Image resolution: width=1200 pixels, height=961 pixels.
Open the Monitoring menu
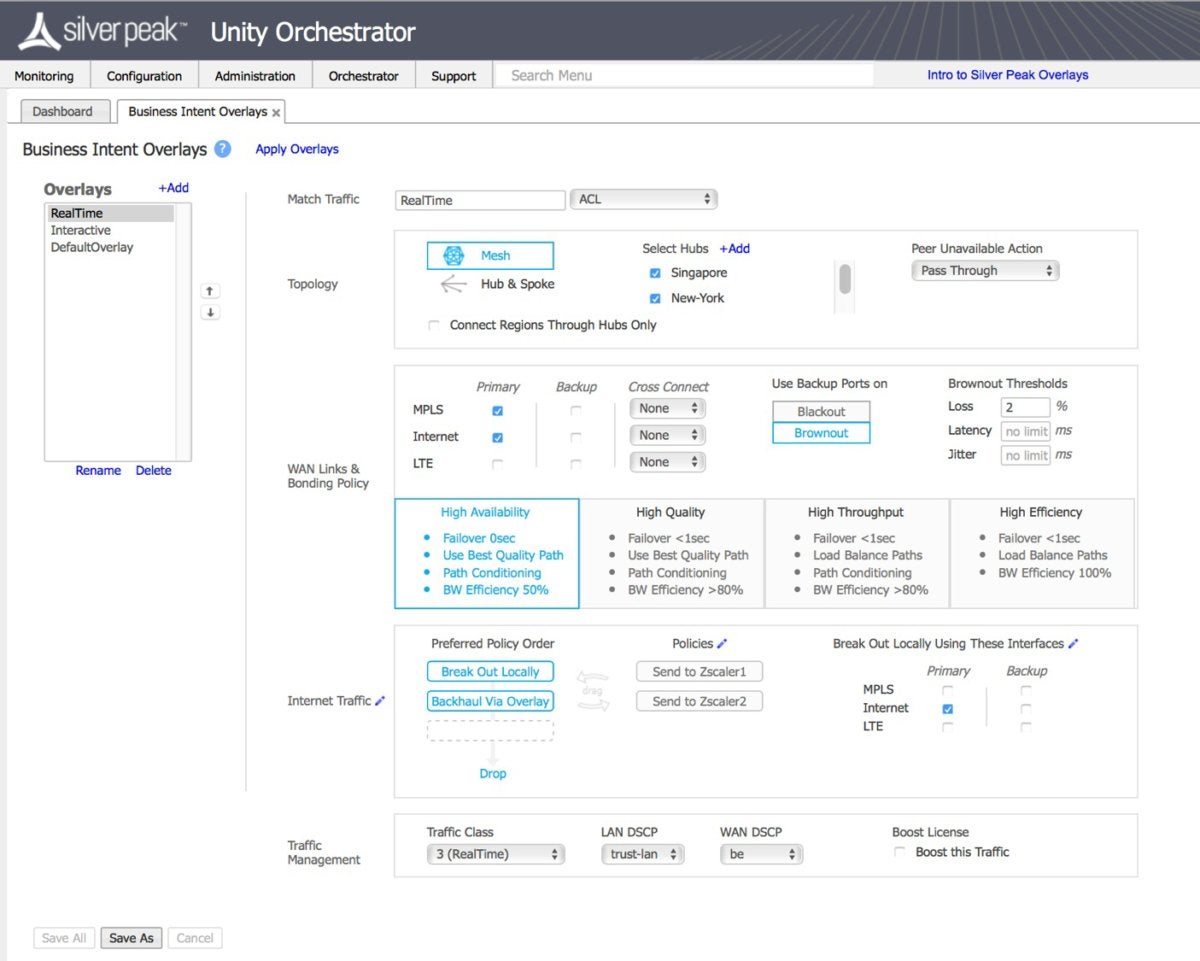coord(44,76)
